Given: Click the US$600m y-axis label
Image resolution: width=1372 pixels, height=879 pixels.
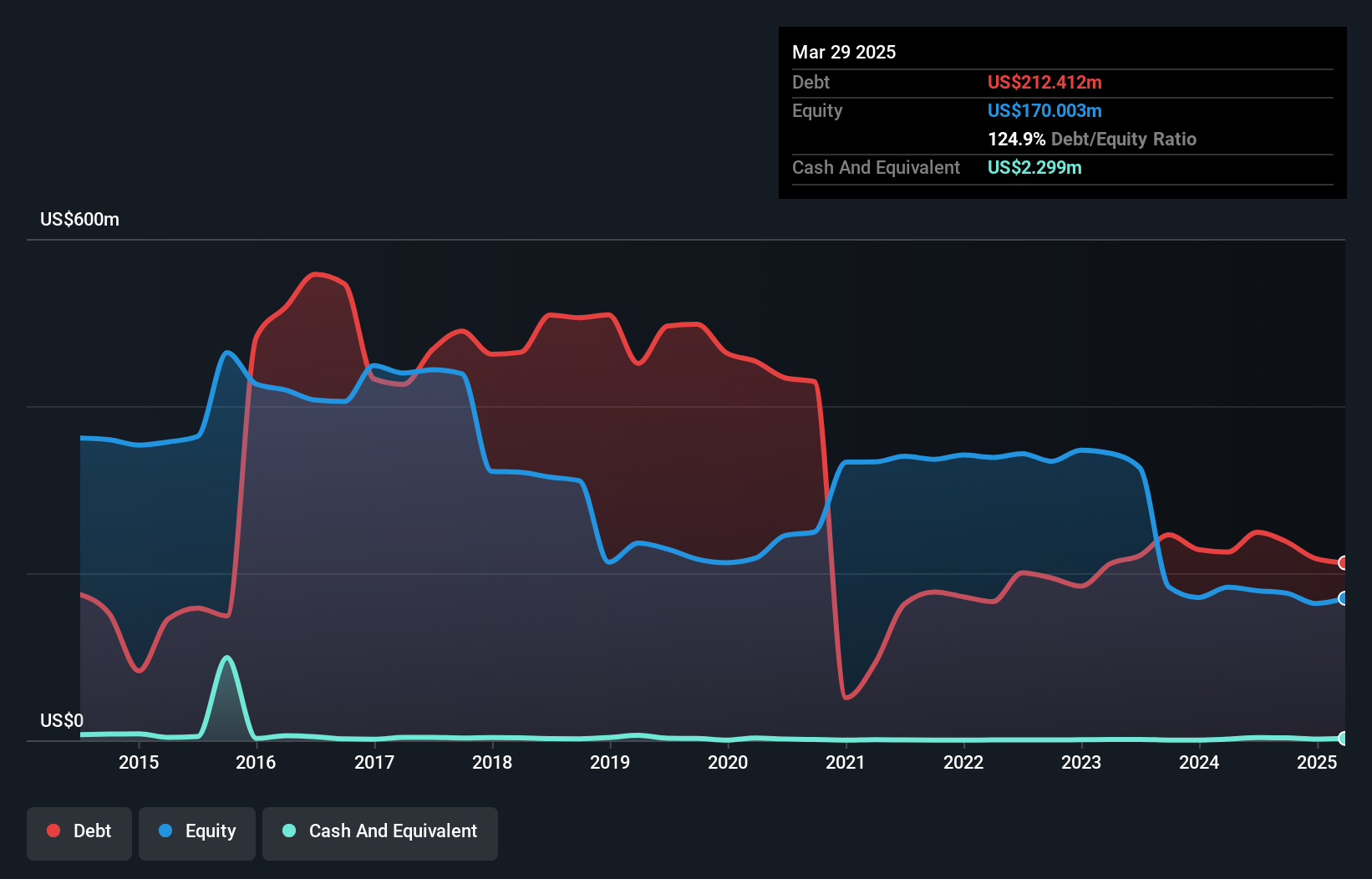Looking at the screenshot, I should [x=80, y=220].
